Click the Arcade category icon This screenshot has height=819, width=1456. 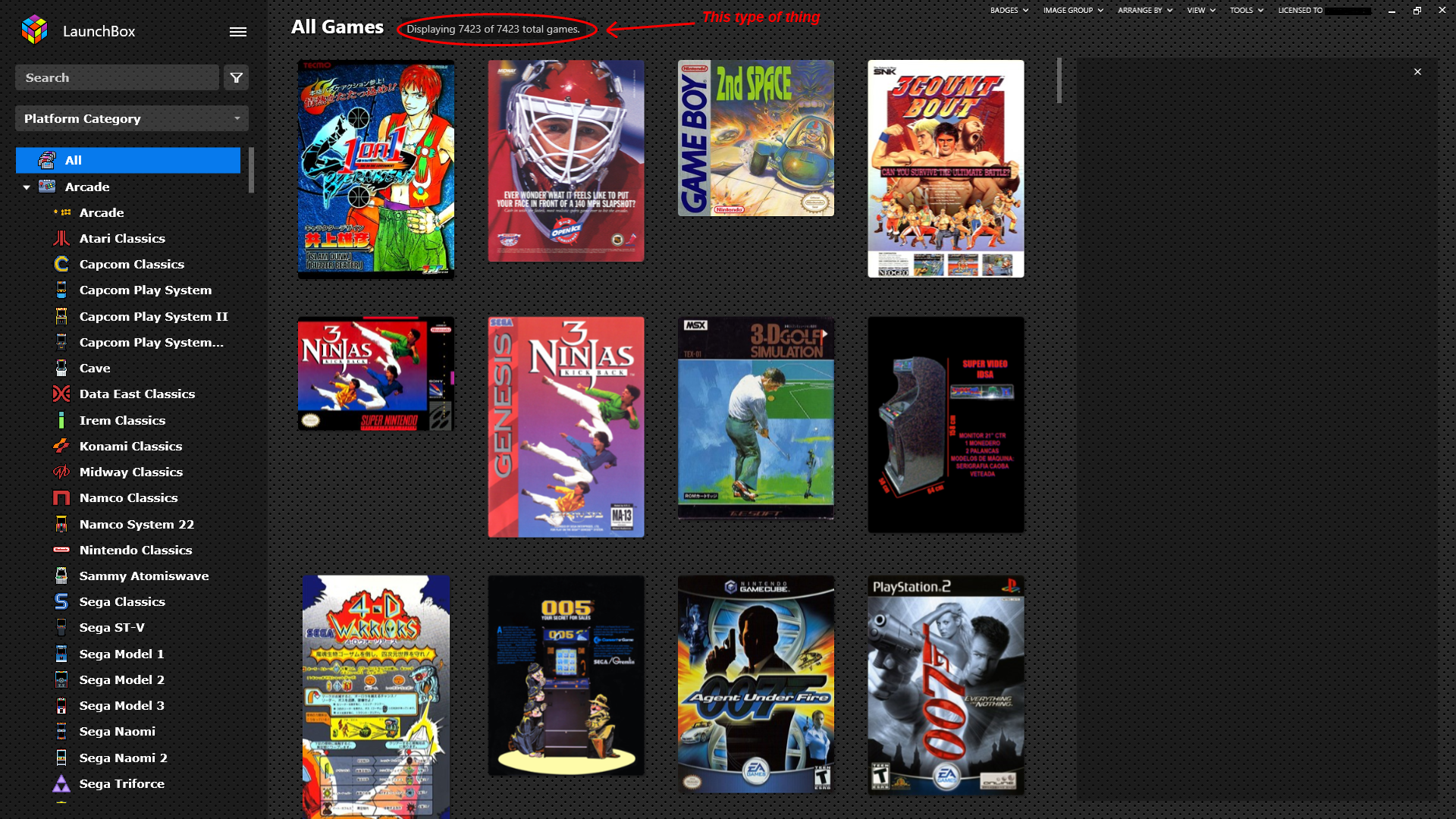47,187
